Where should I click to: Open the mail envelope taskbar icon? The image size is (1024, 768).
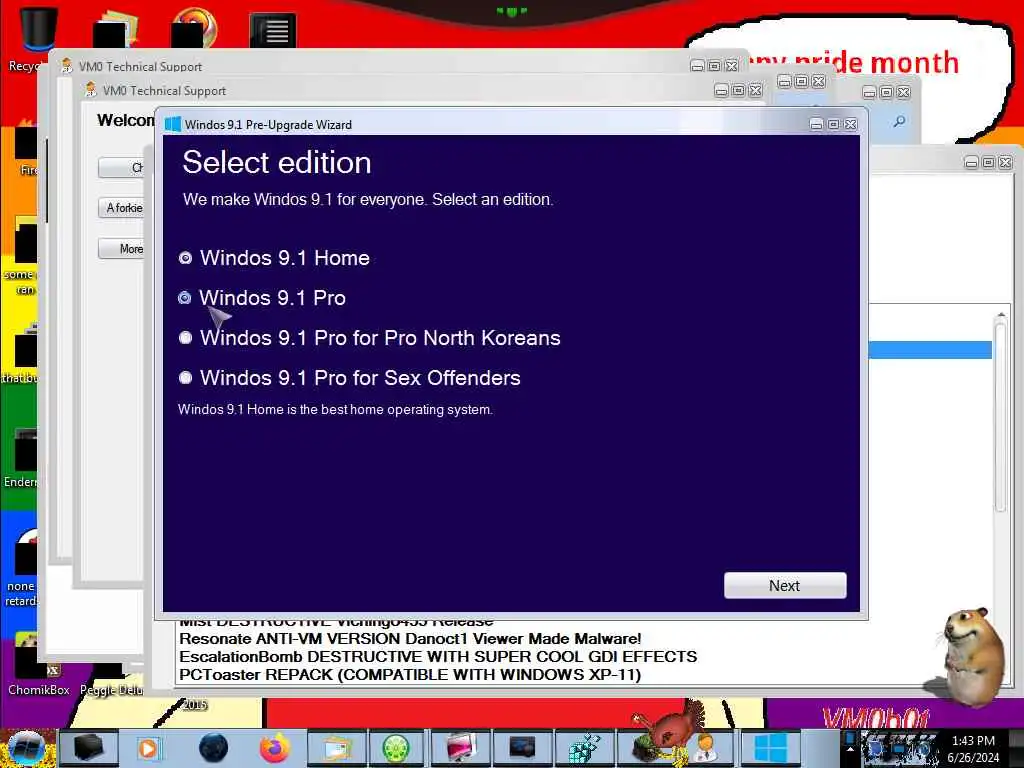[x=336, y=748]
